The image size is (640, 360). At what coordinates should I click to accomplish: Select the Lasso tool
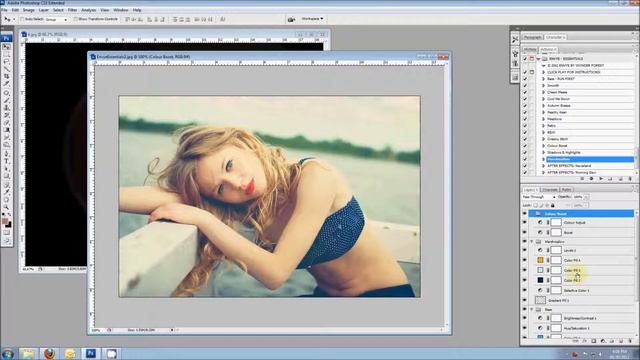pyautogui.click(x=7, y=61)
